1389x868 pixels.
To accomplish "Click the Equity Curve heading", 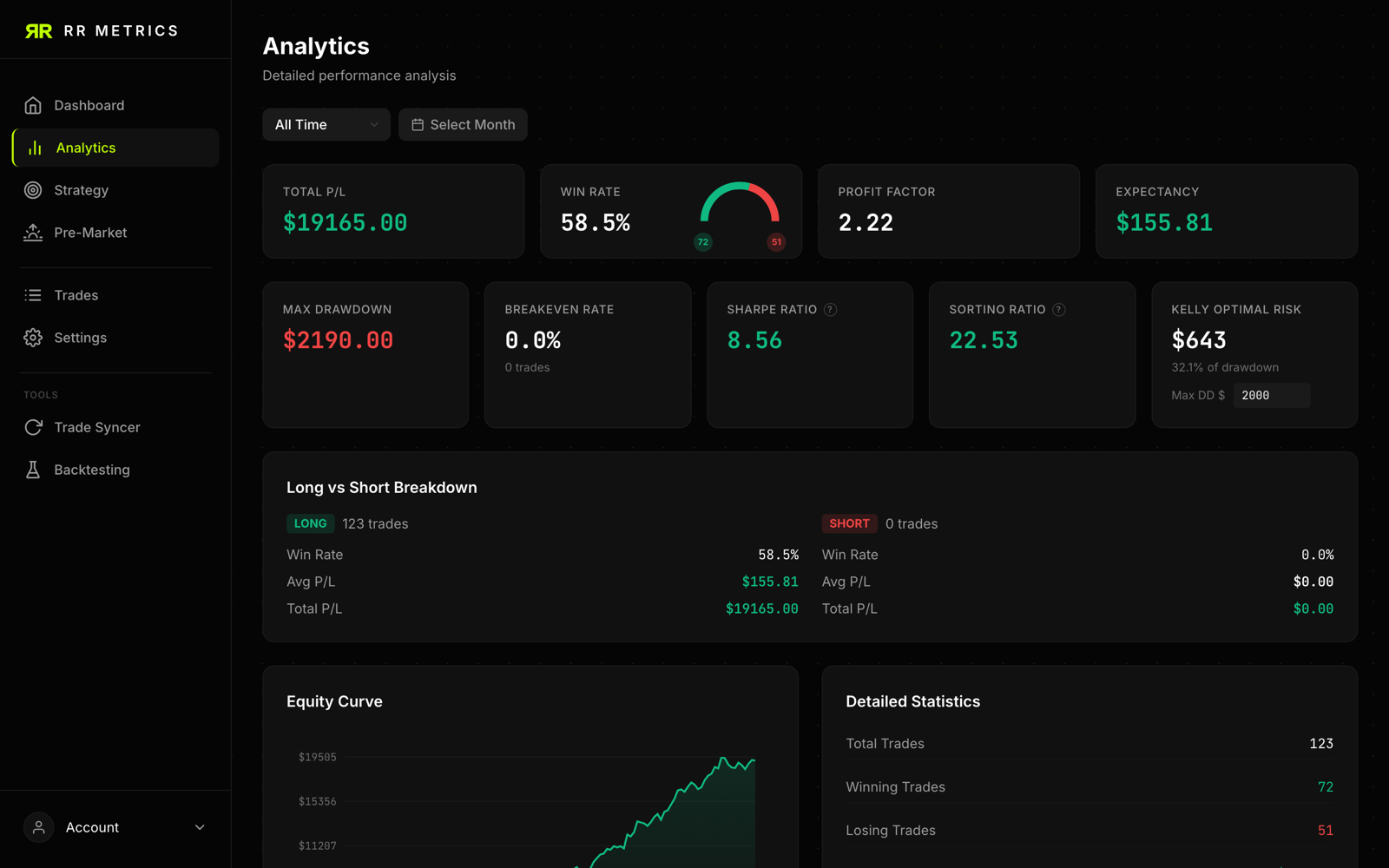I will pyautogui.click(x=334, y=701).
